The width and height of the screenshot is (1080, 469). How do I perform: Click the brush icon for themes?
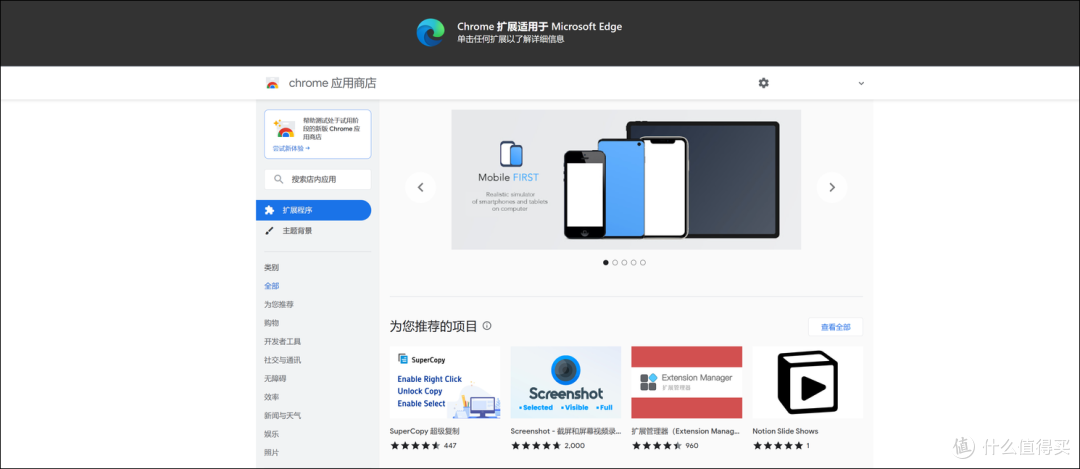tap(269, 231)
